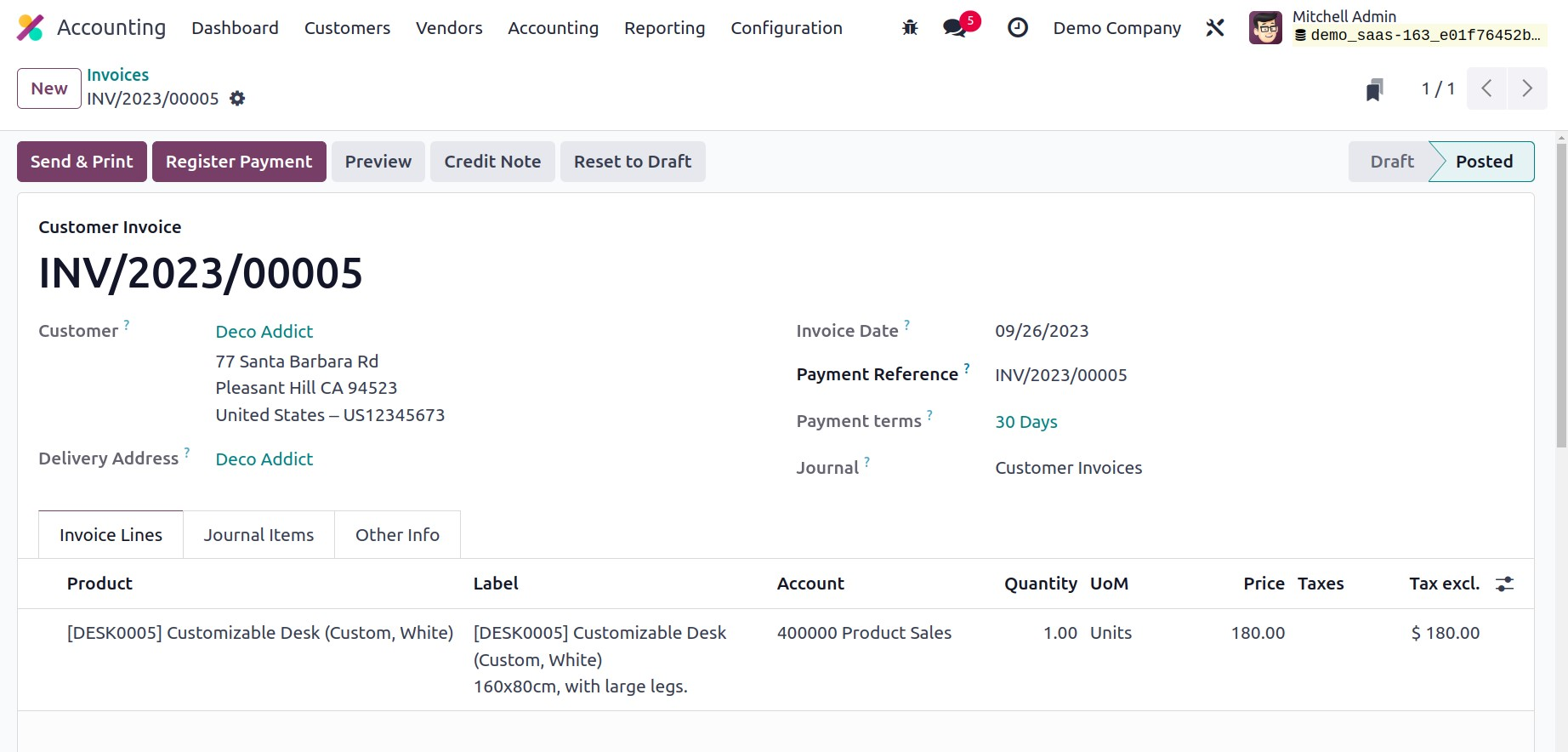Open column settings toggle in invoice lines

(1504, 584)
